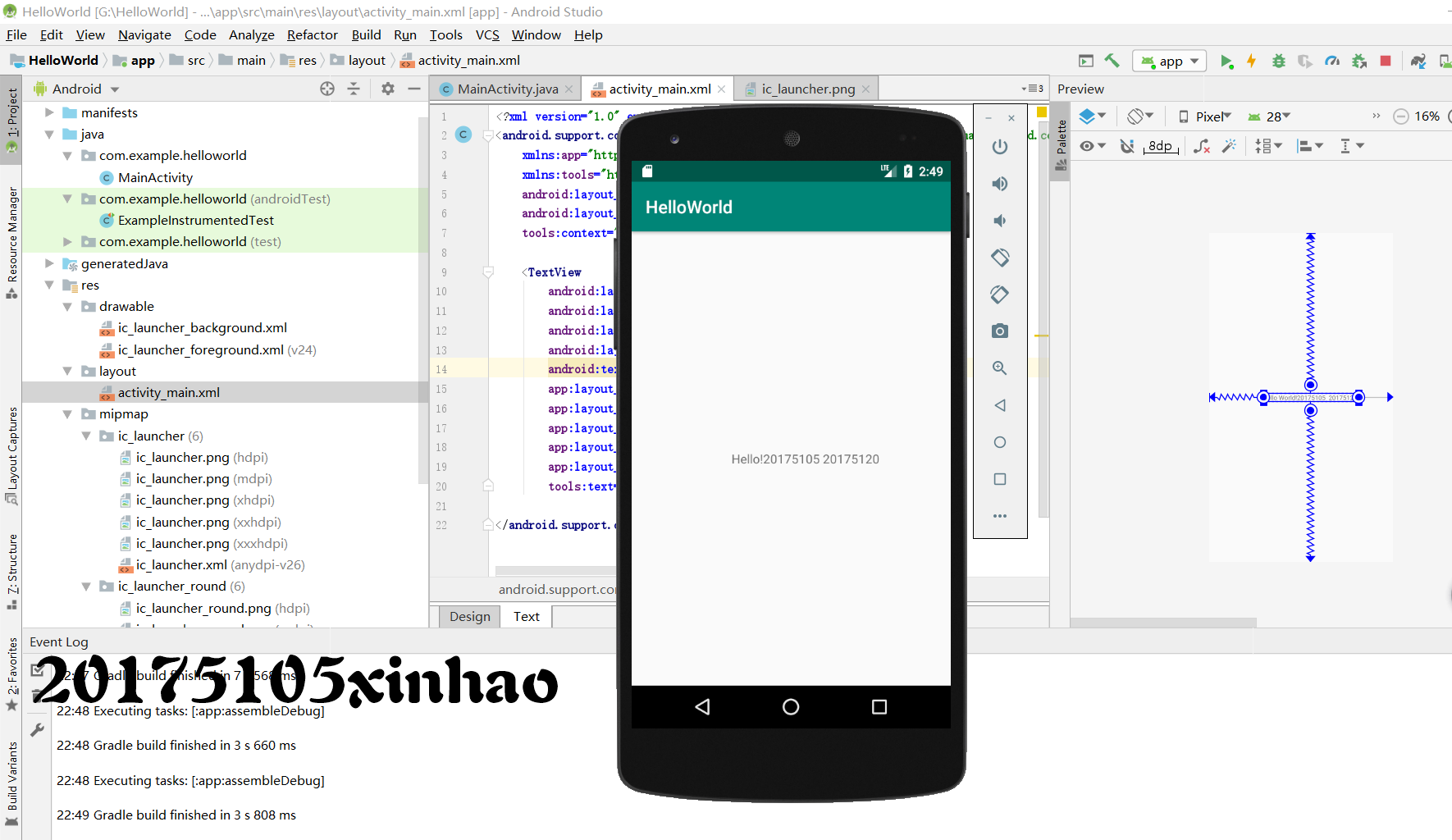The image size is (1452, 840).
Task: Clear all constraints in the Preview toolbar
Action: [1202, 146]
